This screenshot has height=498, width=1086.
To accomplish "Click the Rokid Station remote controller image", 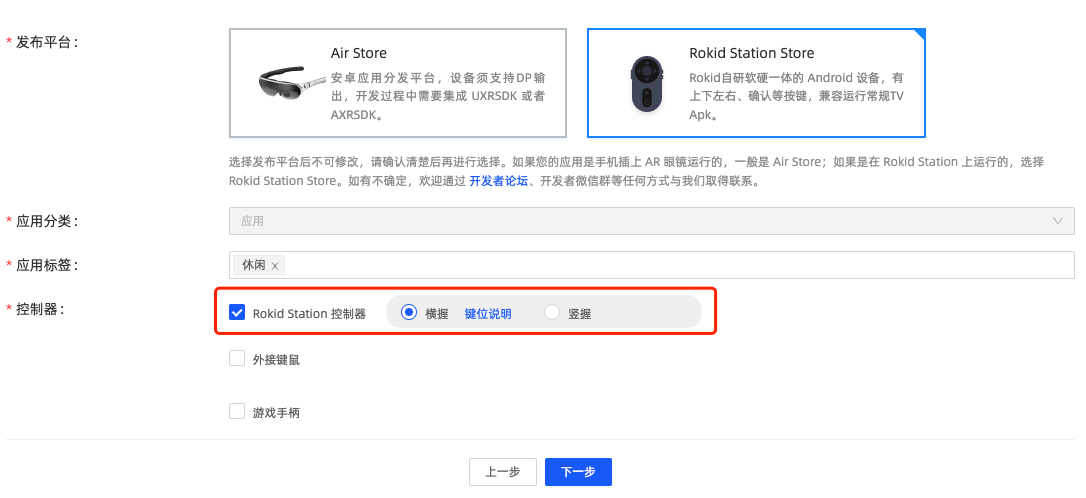I will click(x=646, y=85).
